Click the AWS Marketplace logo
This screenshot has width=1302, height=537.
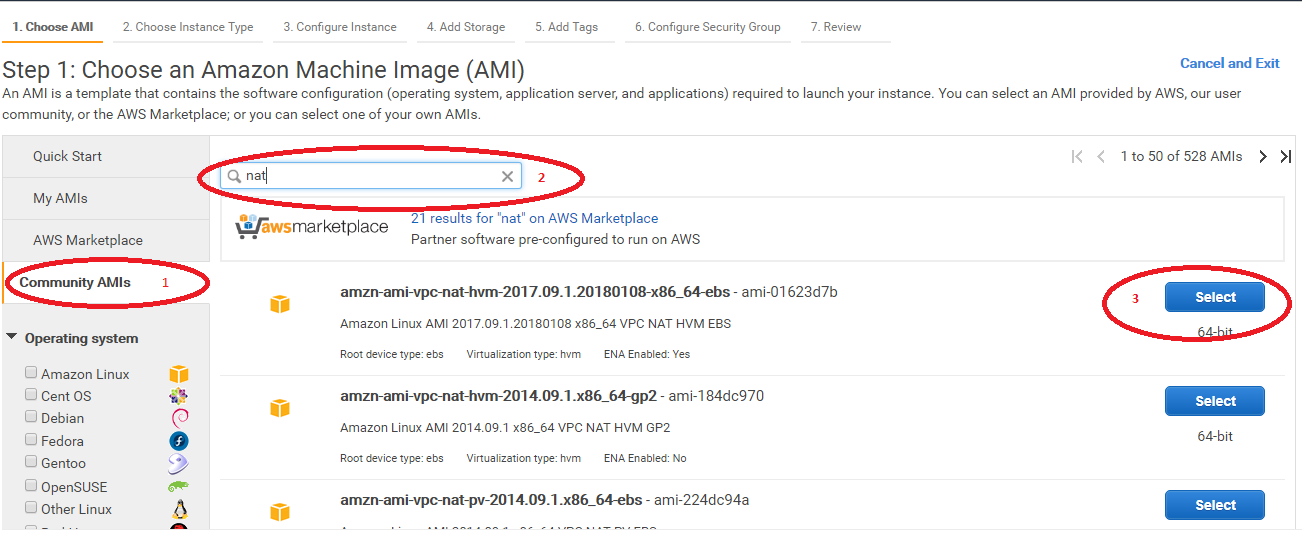coord(312,227)
